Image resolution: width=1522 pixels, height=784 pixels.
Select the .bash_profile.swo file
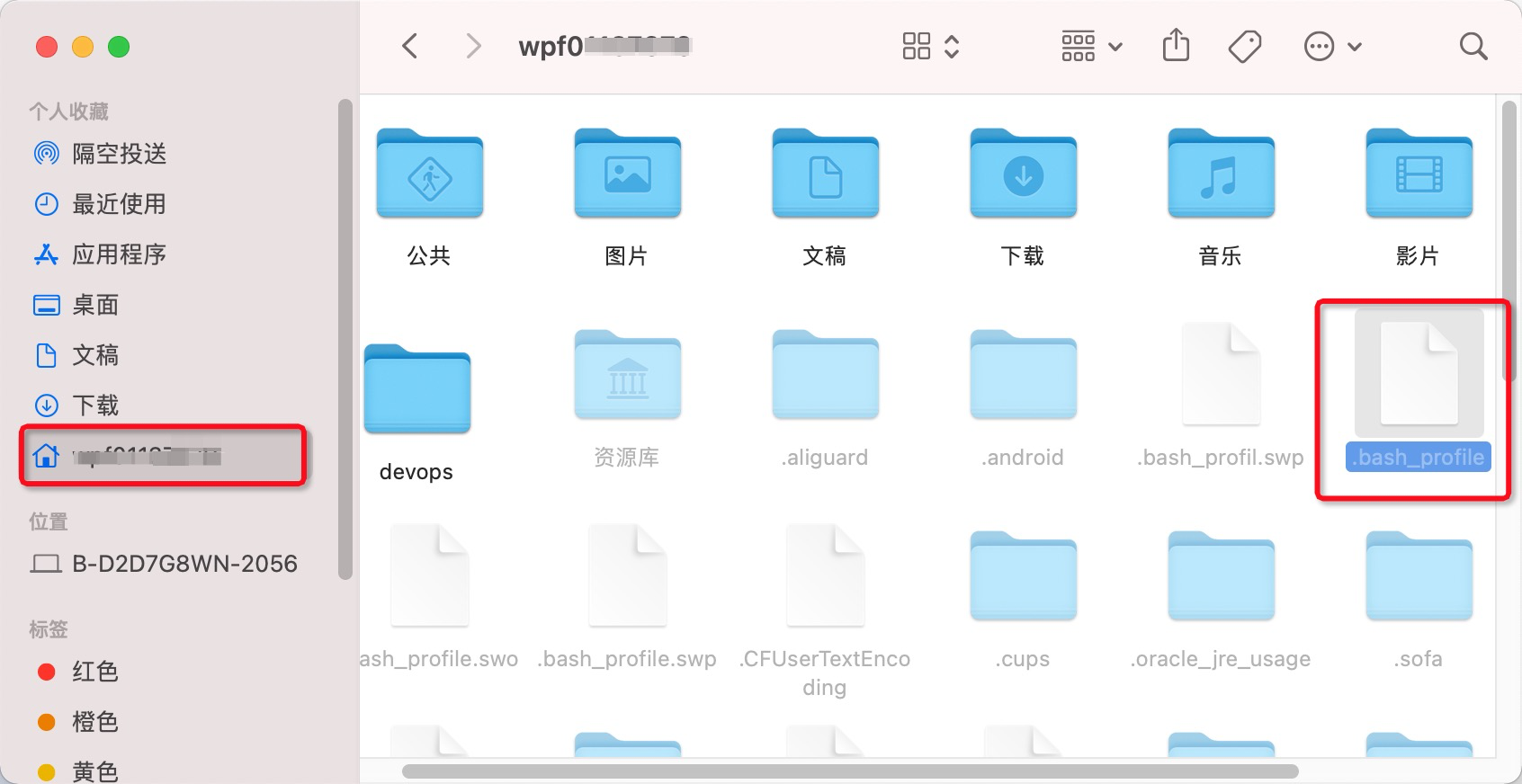click(x=429, y=575)
